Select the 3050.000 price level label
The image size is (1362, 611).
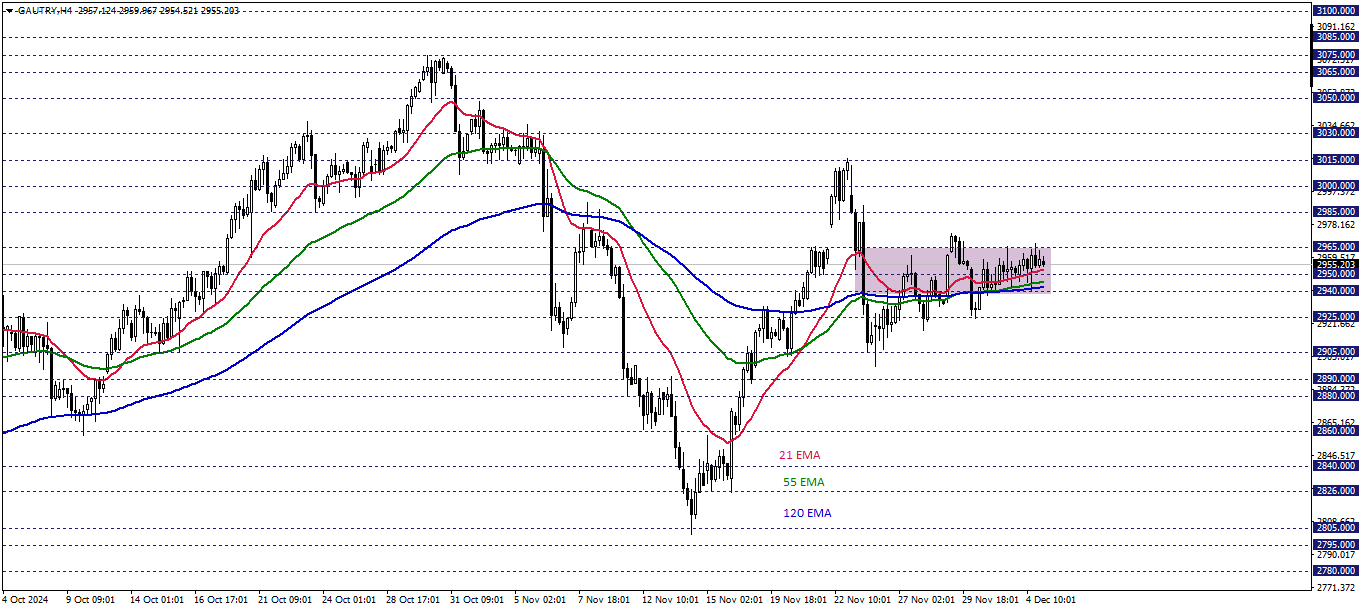click(x=1335, y=98)
